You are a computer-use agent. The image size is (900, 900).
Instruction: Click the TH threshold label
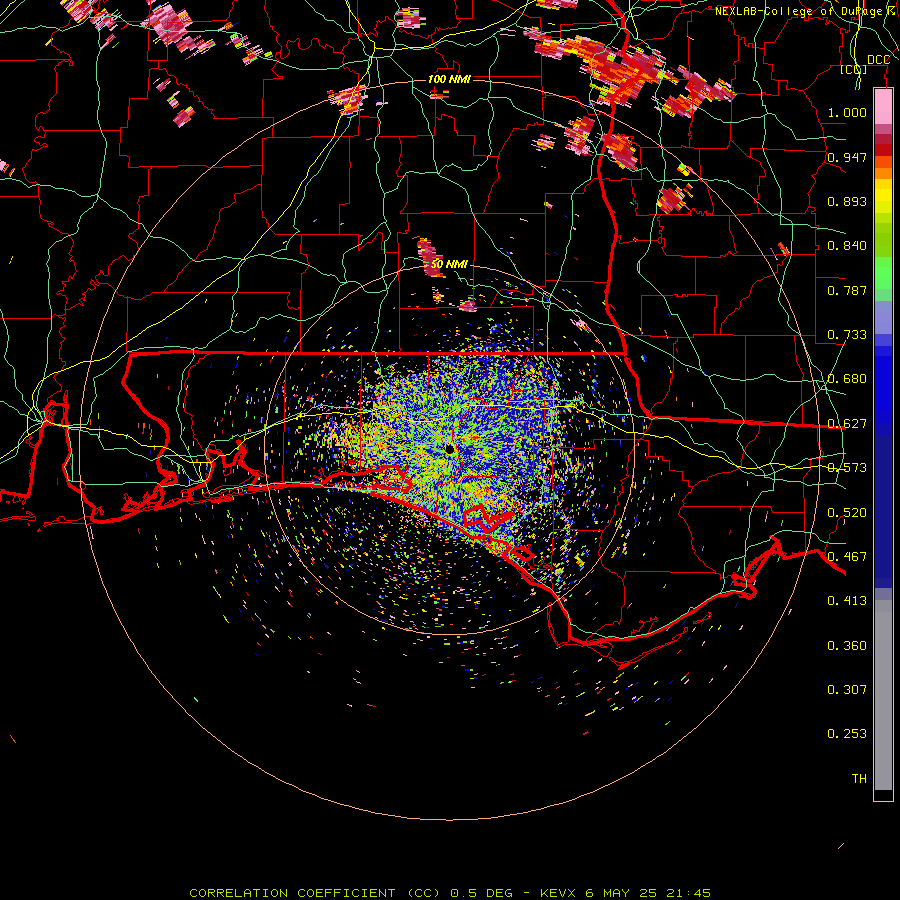[859, 779]
